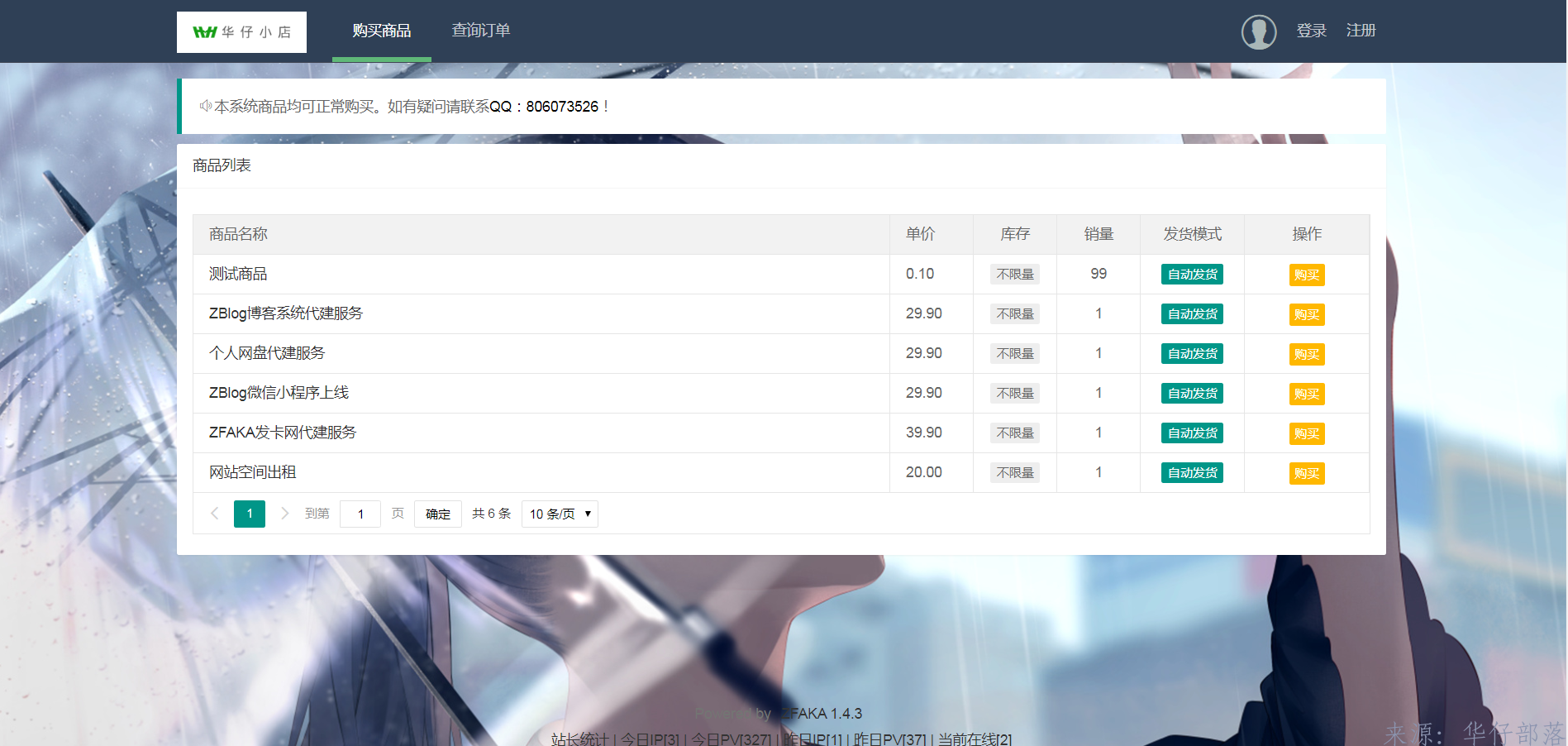This screenshot has height=746, width=1568.
Task: Click the 华仔小店 store logo
Action: pos(241,32)
